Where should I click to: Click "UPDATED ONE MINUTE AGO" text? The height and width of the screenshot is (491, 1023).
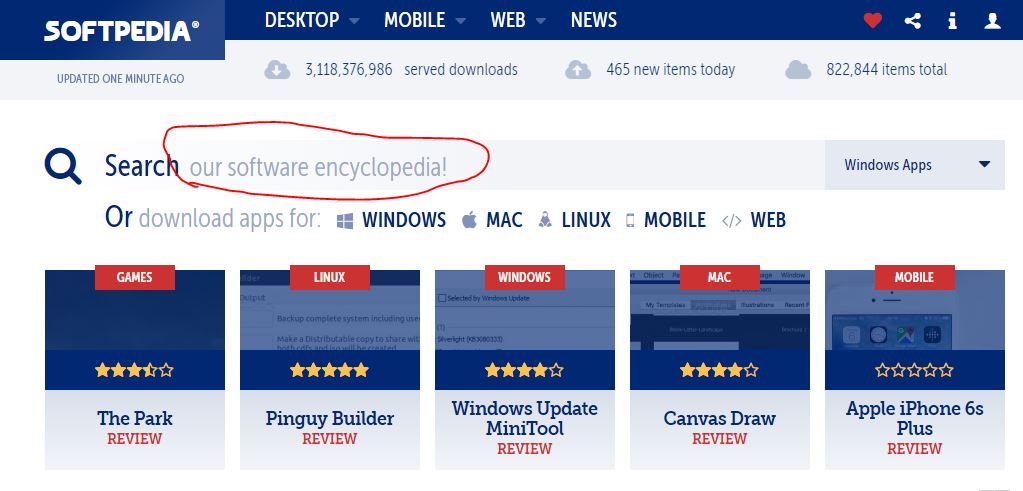121,79
